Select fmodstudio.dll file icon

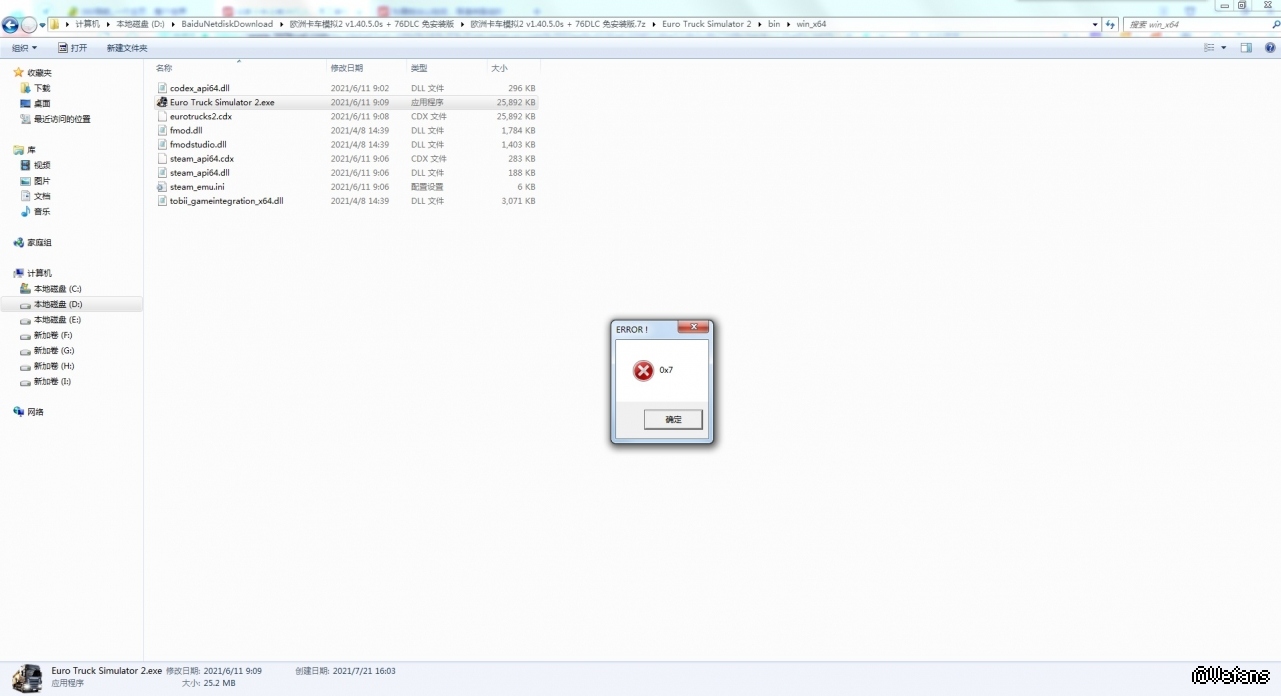coord(162,144)
